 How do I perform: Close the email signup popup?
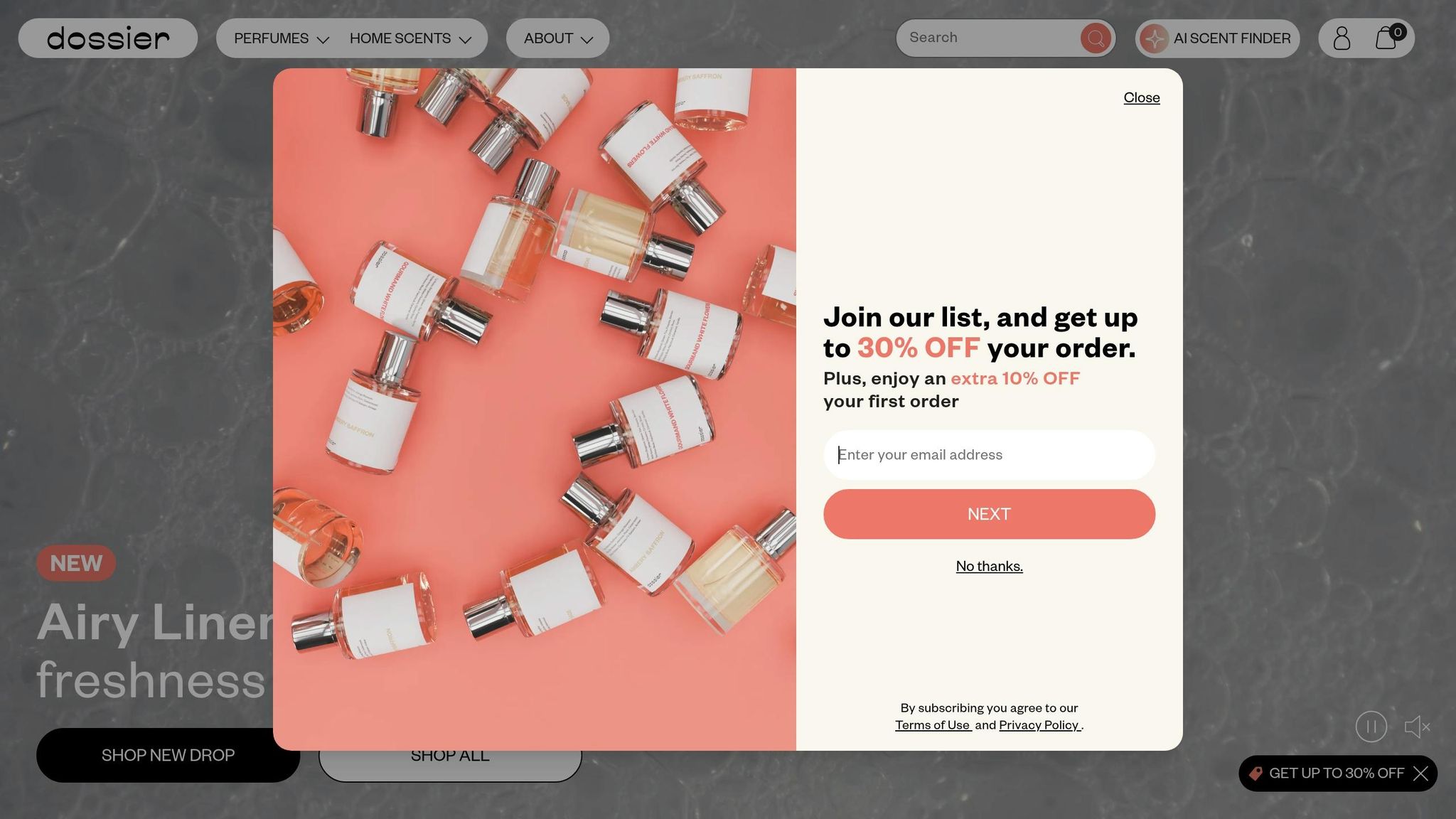click(1141, 97)
